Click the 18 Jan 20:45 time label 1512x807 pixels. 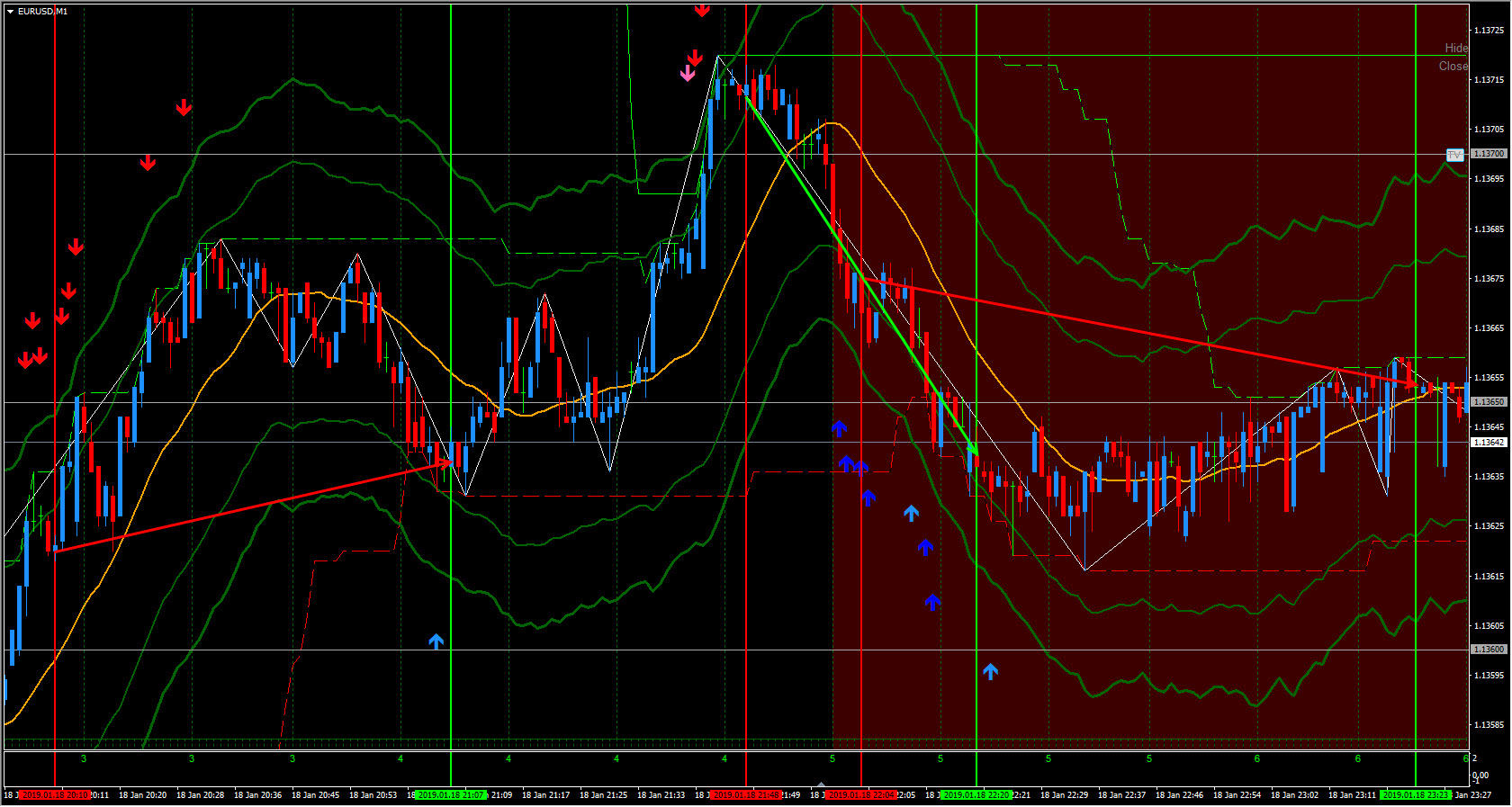coord(315,795)
